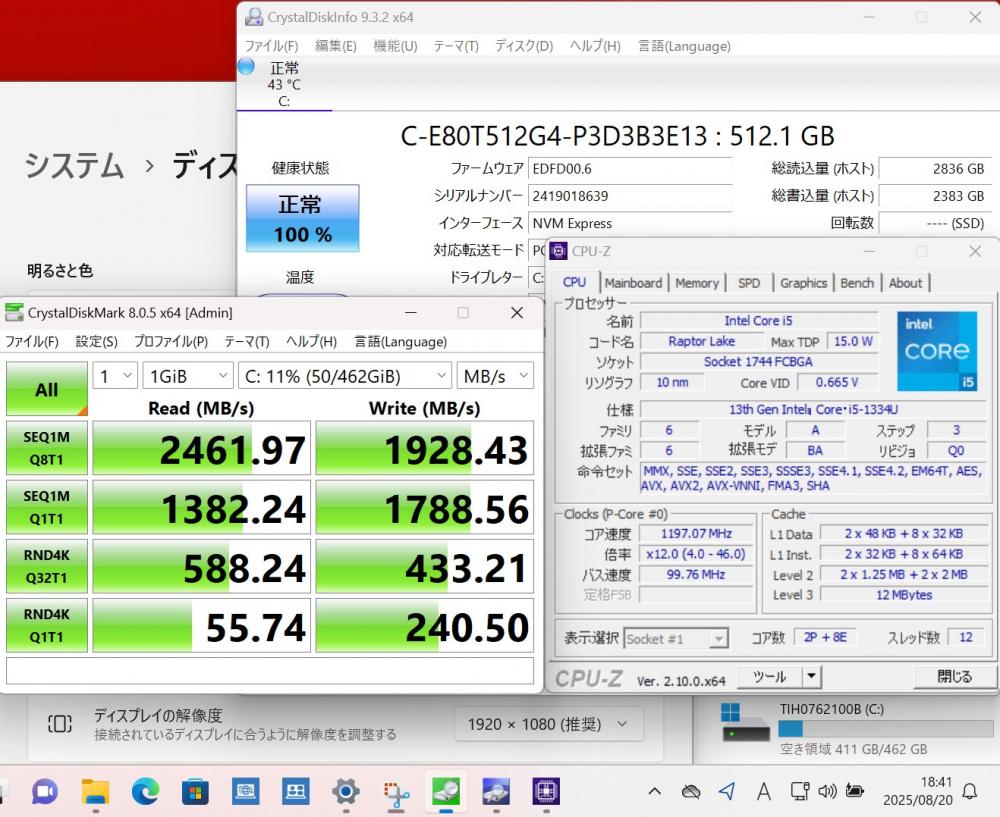Screen dimensions: 1000x817
Task: Select the blue disk status orb in CrystalDiskInfo
Action: point(246,66)
